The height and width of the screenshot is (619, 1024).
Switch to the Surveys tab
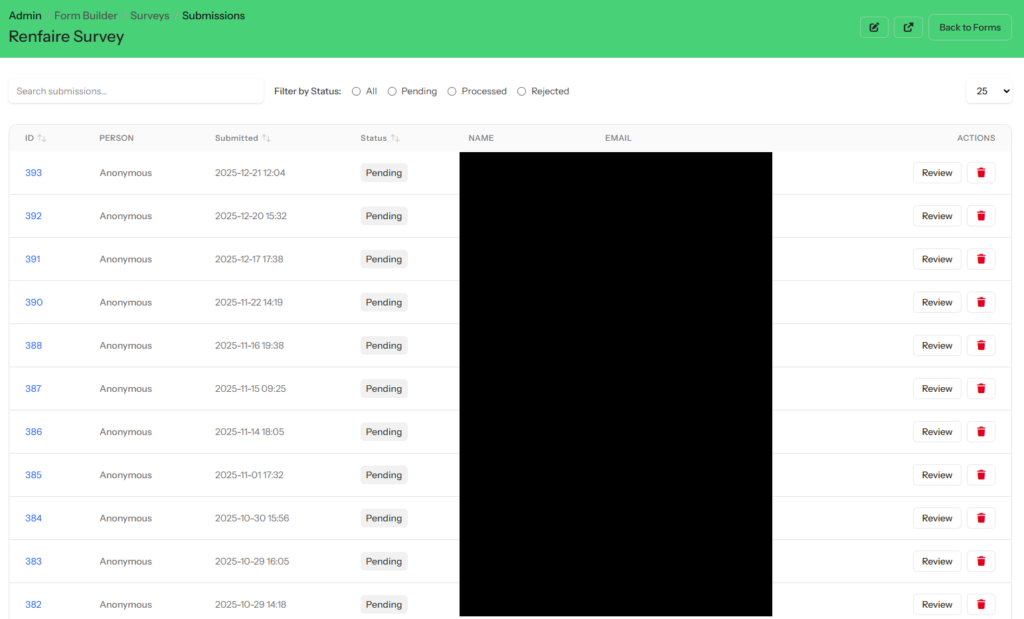150,16
